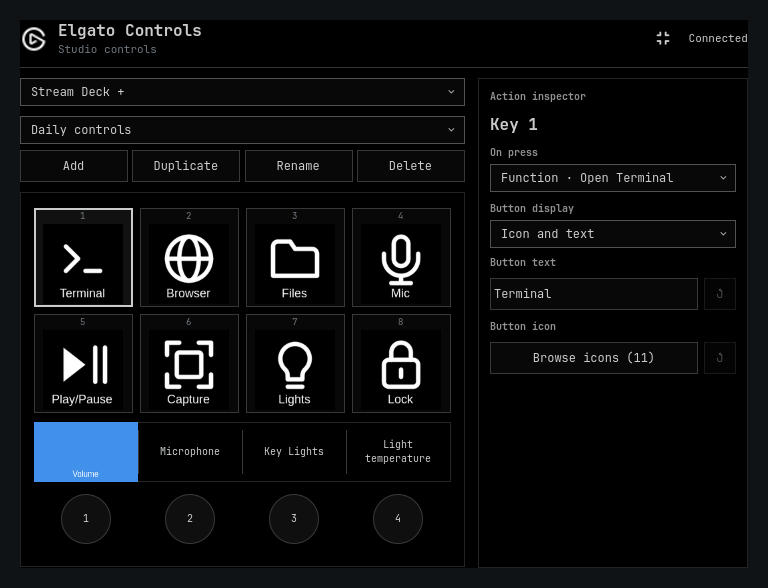Select dial 1
Screen dimensions: 768x588
click(x=86, y=519)
